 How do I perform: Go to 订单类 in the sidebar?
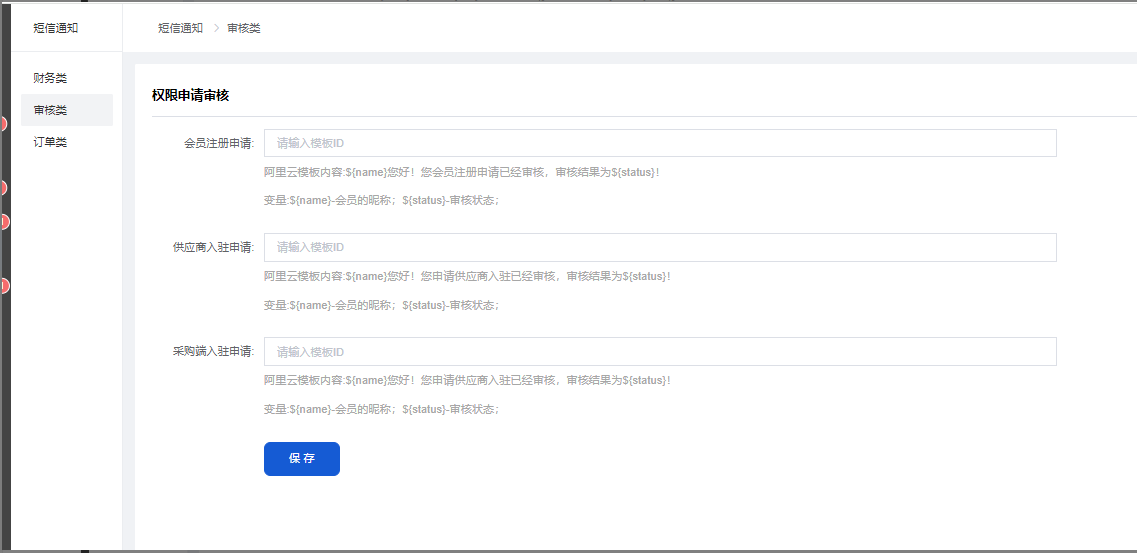click(x=50, y=142)
